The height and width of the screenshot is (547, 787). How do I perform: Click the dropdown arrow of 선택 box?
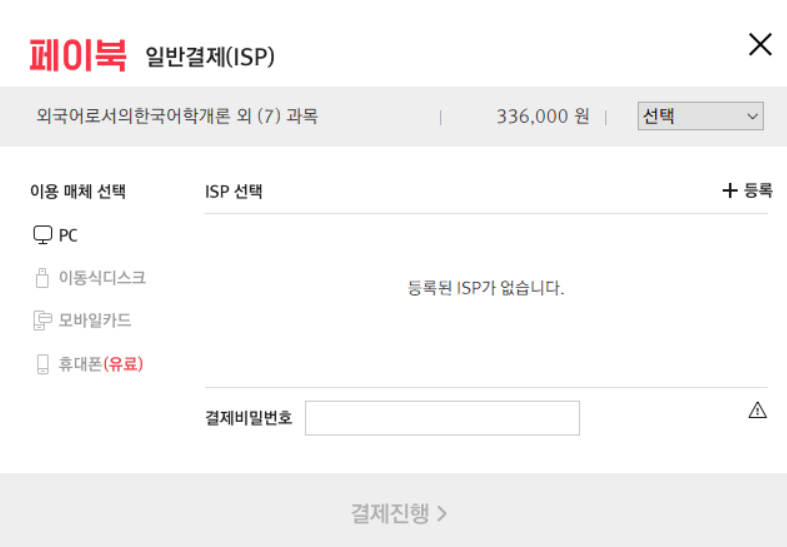[752, 116]
